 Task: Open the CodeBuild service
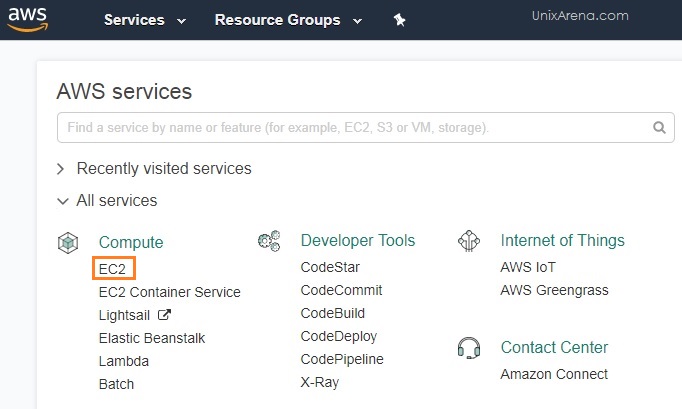(x=333, y=313)
